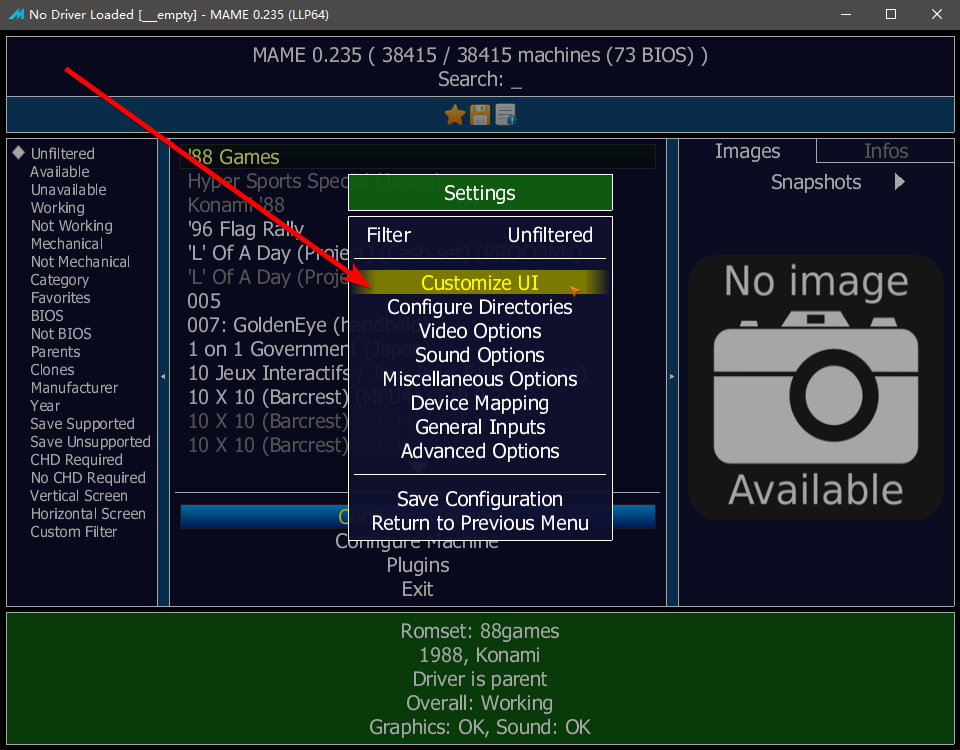Switch to the Infos tab
The width and height of the screenshot is (960, 750).
point(885,151)
